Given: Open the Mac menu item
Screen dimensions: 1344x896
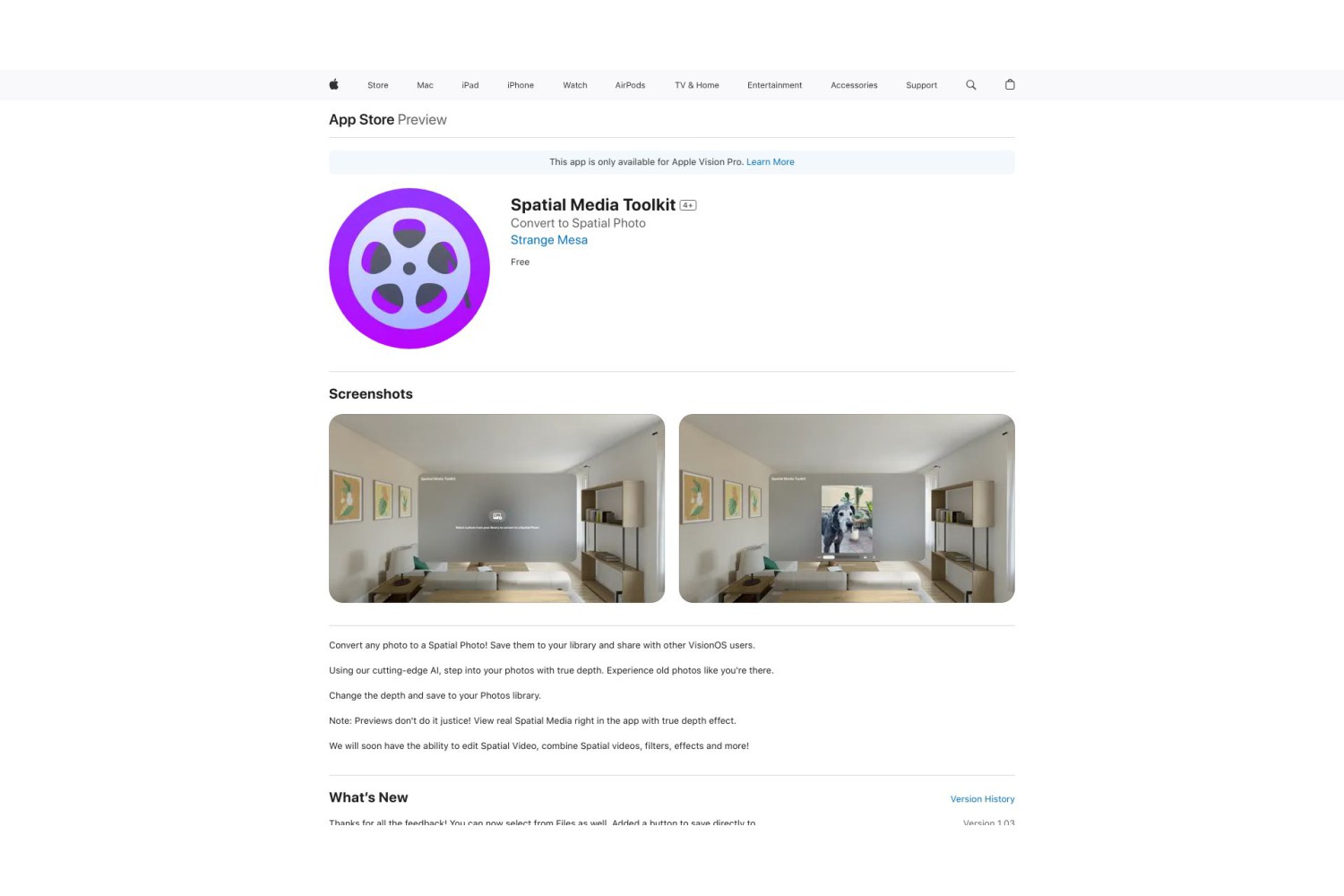Looking at the screenshot, I should click(x=425, y=85).
